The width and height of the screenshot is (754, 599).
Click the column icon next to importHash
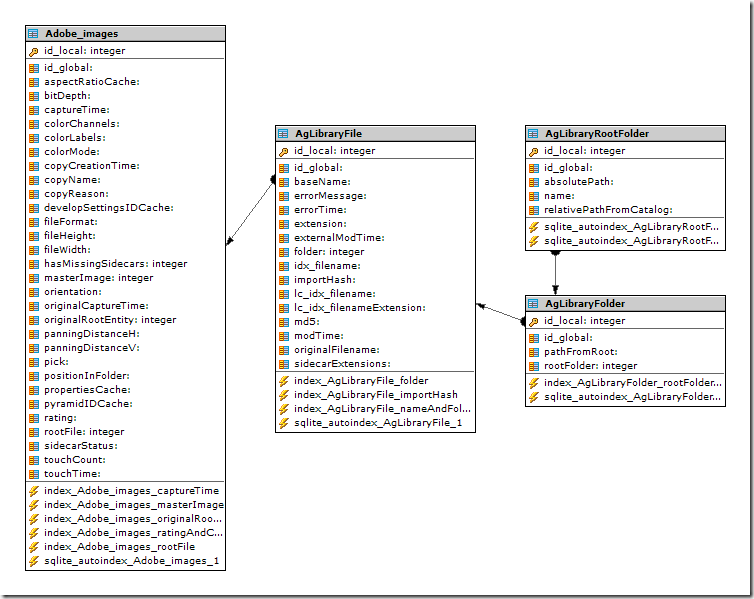pyautogui.click(x=284, y=280)
